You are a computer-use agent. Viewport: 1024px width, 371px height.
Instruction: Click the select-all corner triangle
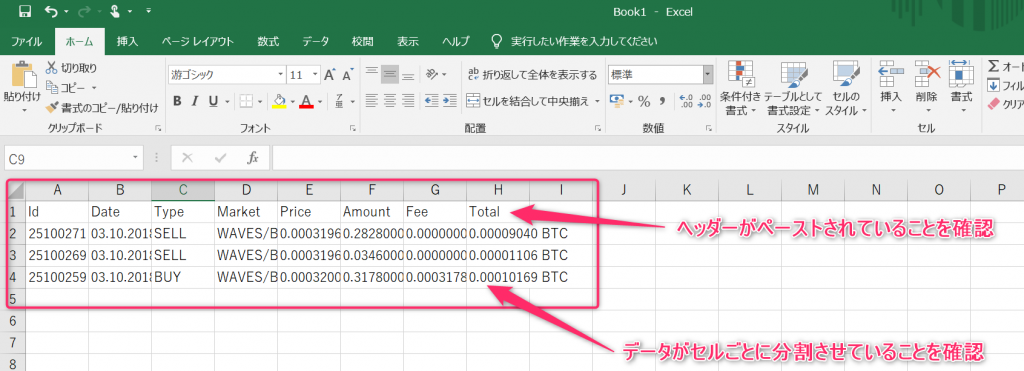coord(15,191)
